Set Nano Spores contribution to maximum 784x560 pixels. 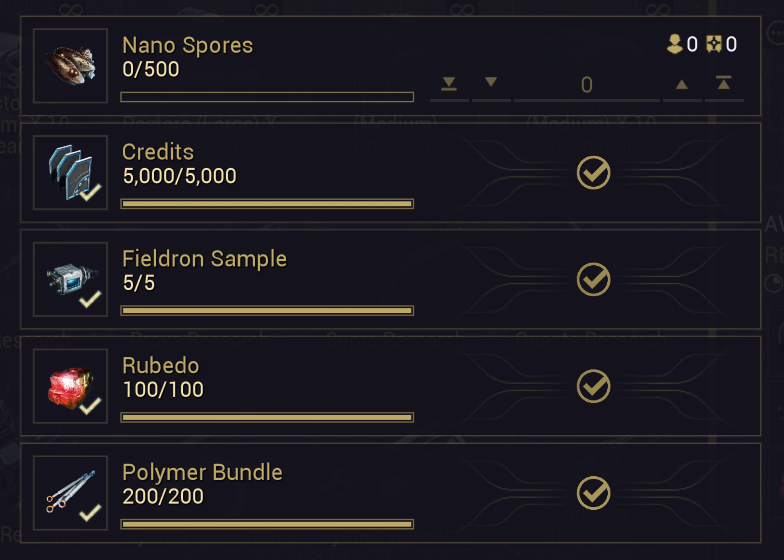(723, 84)
